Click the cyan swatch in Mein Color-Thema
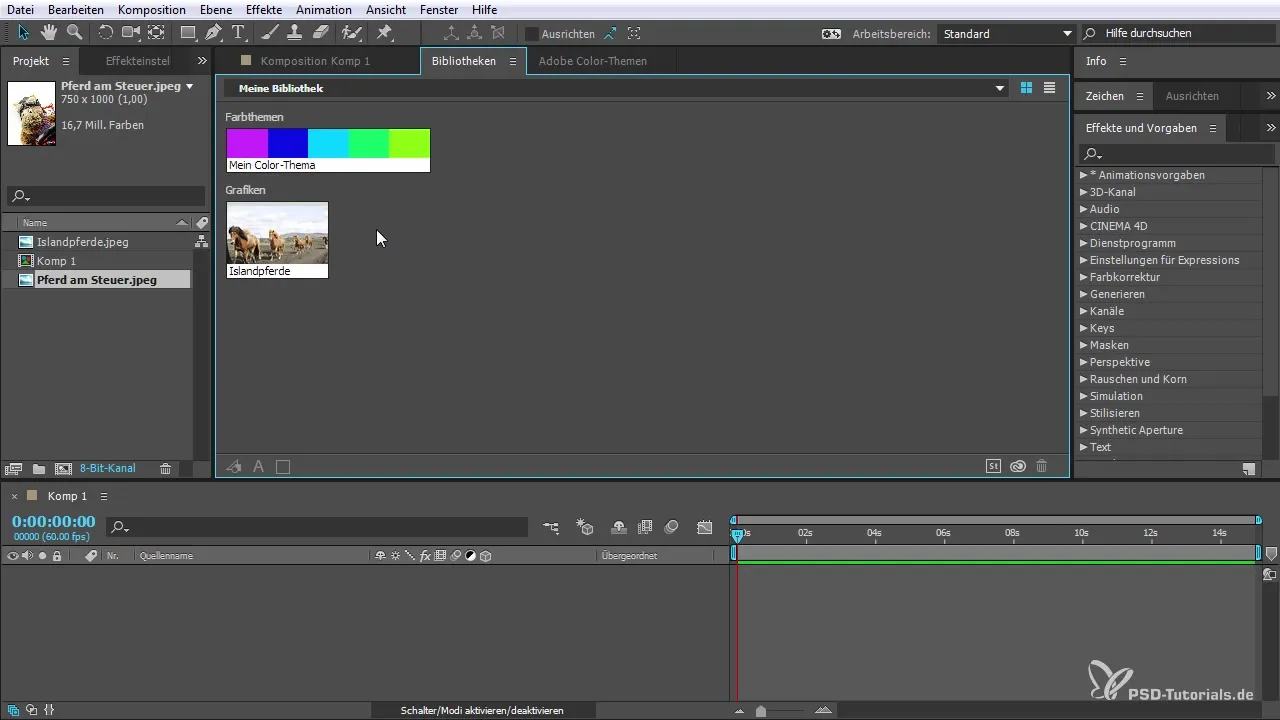This screenshot has height=720, width=1280. click(328, 143)
